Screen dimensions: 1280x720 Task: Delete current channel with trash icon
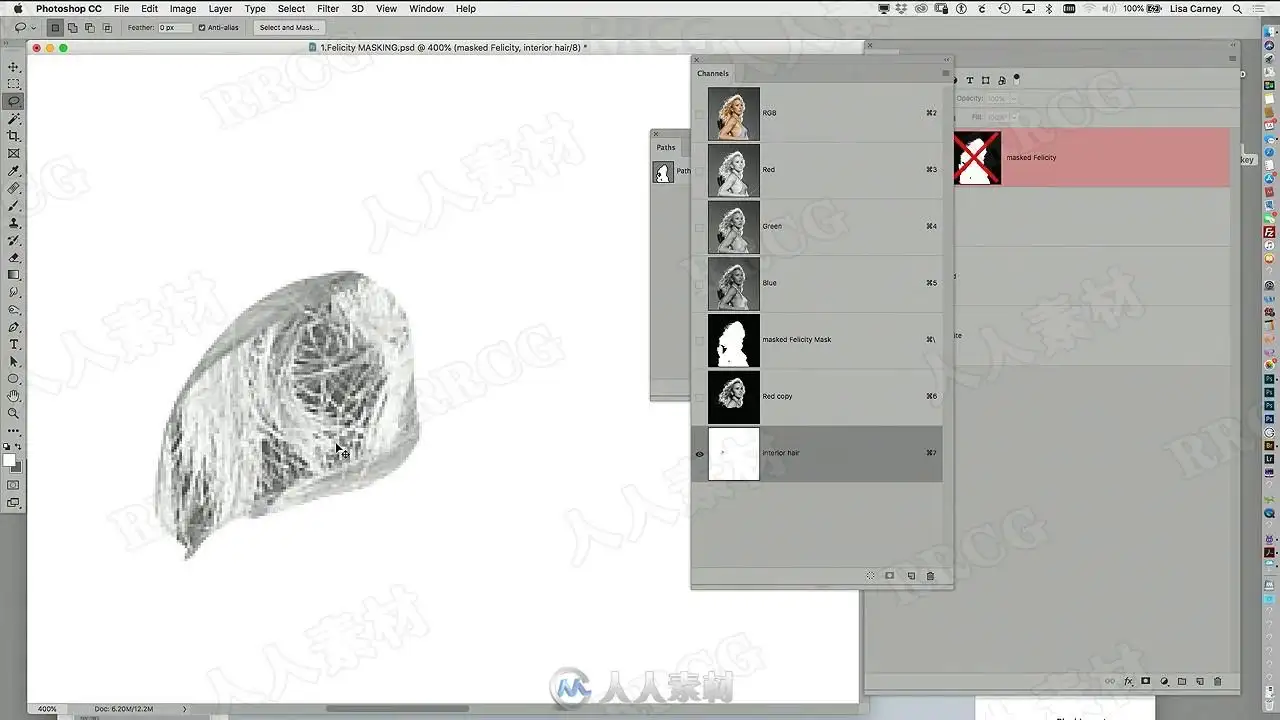[930, 576]
